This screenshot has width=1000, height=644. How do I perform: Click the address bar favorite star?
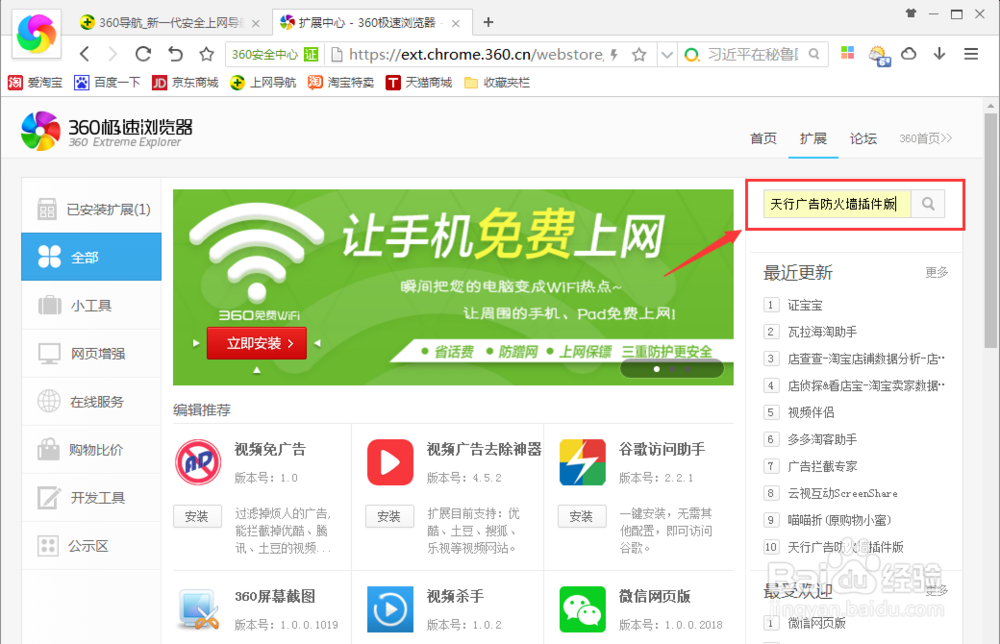click(x=639, y=55)
